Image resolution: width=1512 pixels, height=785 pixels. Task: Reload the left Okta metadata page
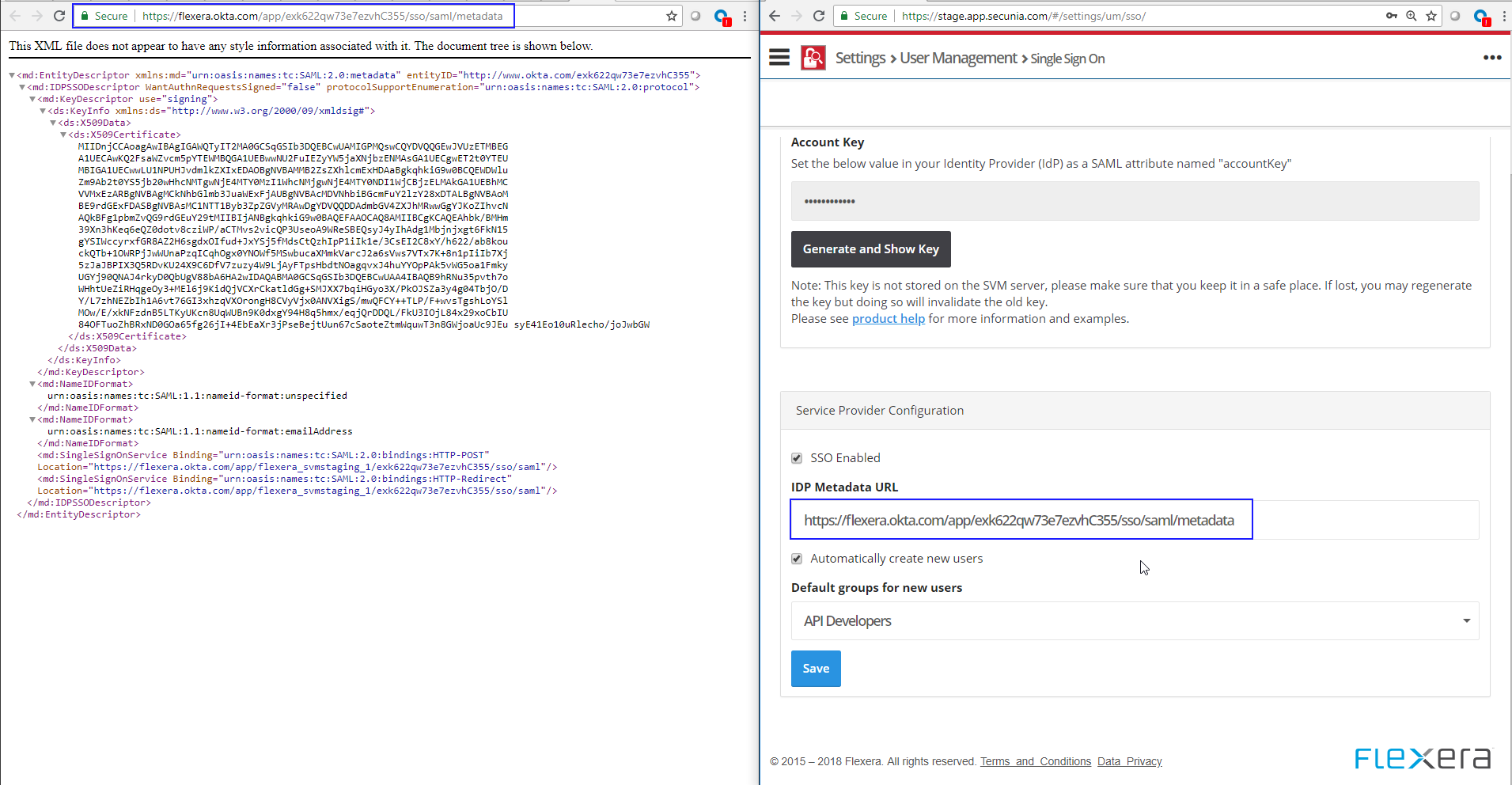[x=59, y=16]
